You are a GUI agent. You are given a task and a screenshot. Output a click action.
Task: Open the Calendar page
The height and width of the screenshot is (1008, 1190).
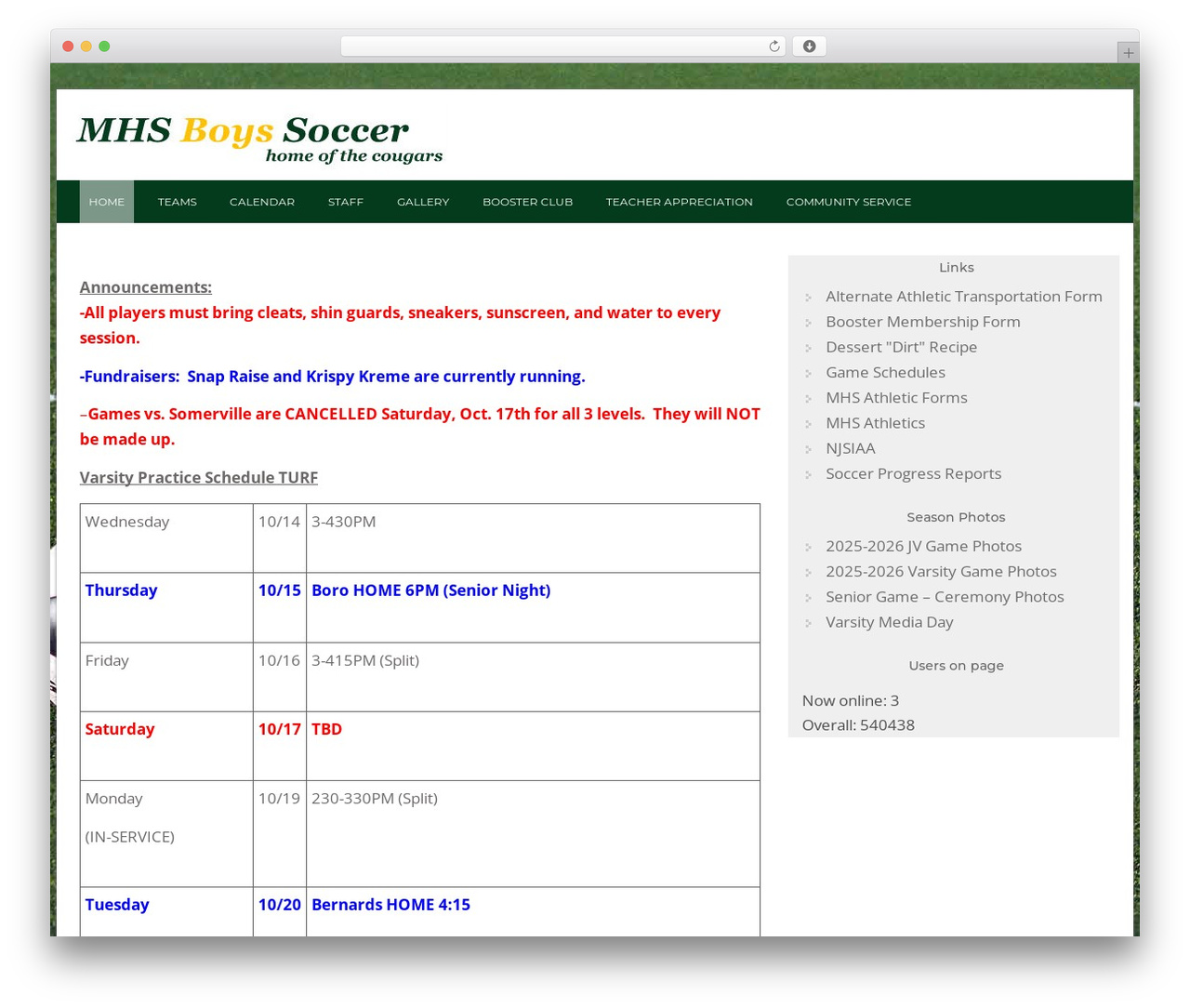[262, 202]
